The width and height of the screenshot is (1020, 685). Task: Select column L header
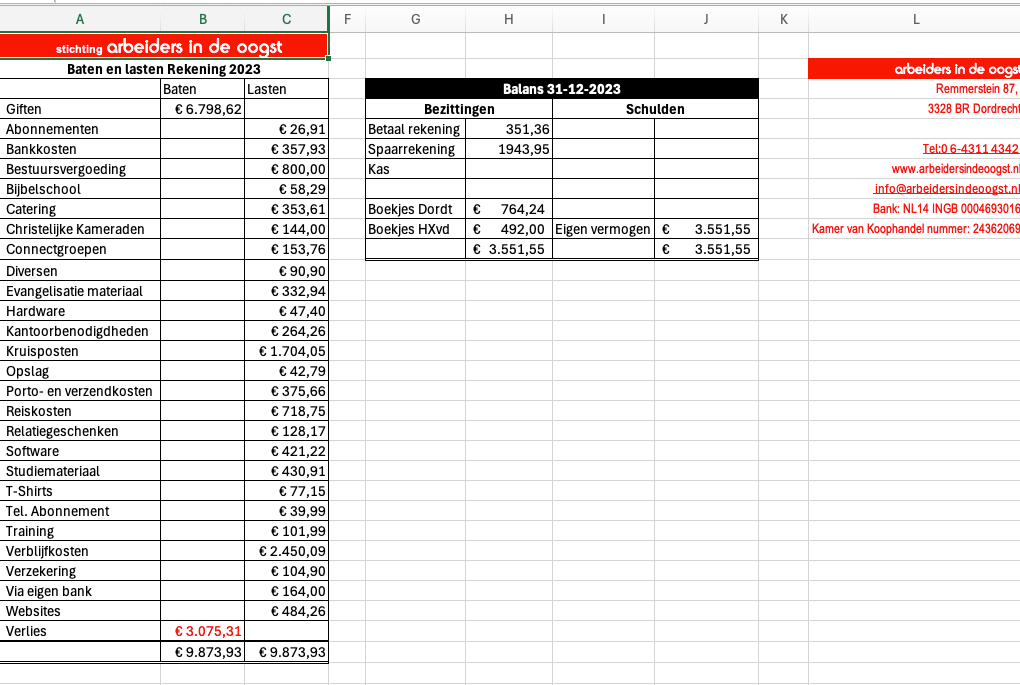click(916, 20)
